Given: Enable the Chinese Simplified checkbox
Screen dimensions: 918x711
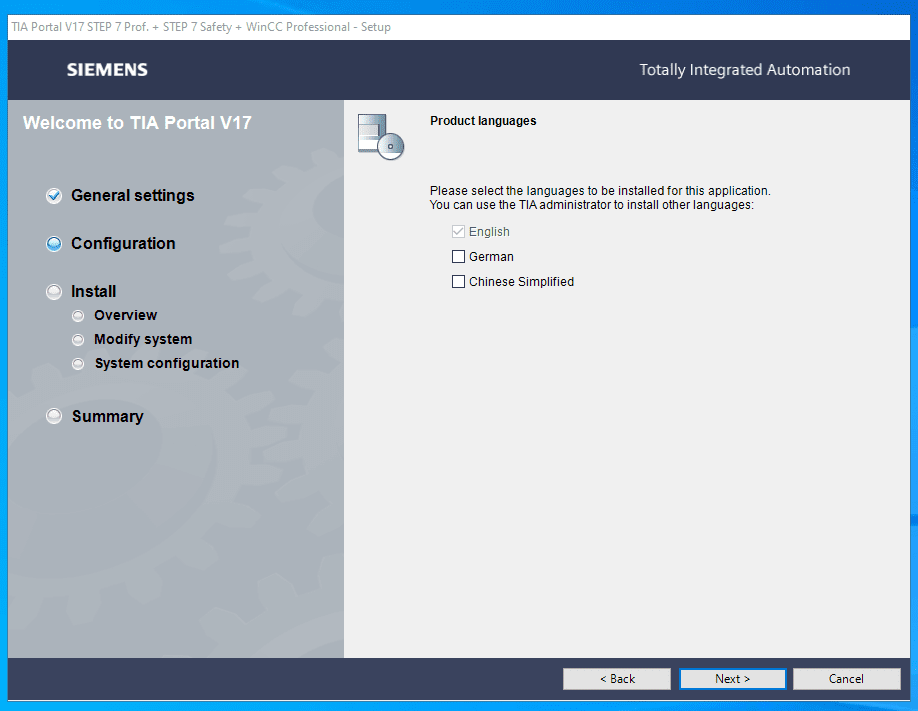Looking at the screenshot, I should pyautogui.click(x=458, y=282).
